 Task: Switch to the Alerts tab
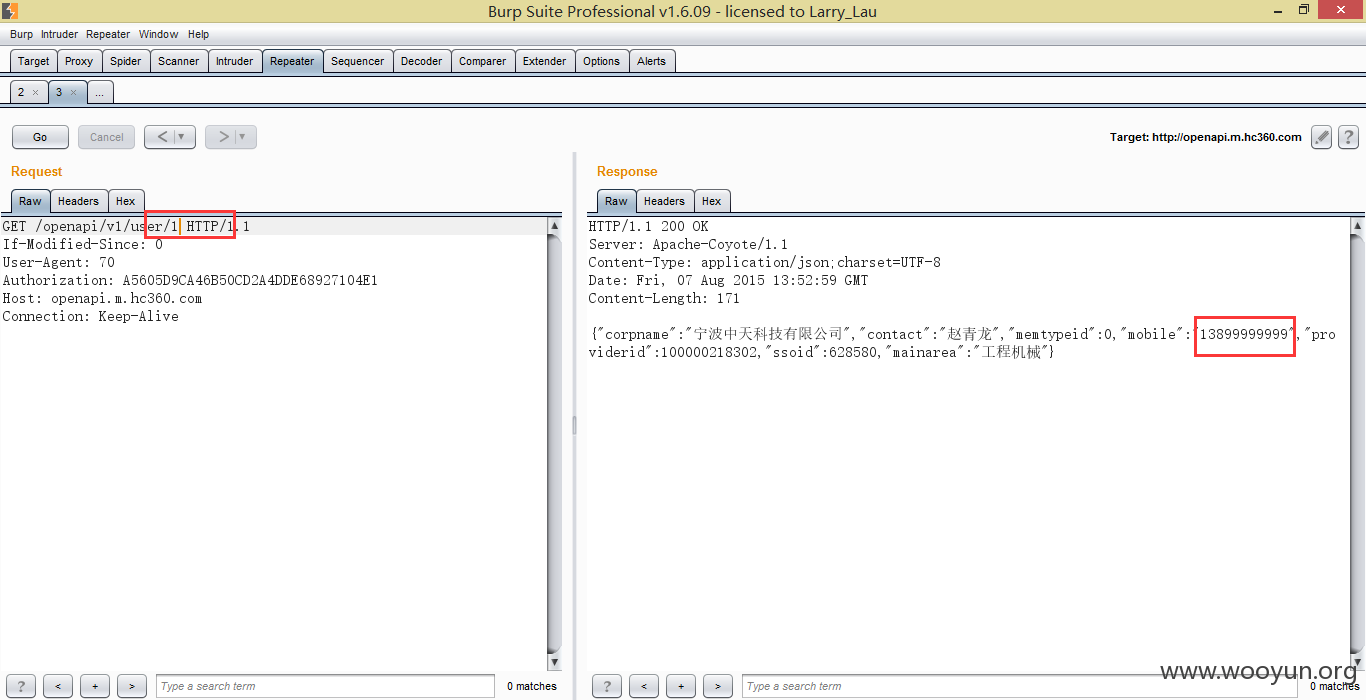point(651,61)
